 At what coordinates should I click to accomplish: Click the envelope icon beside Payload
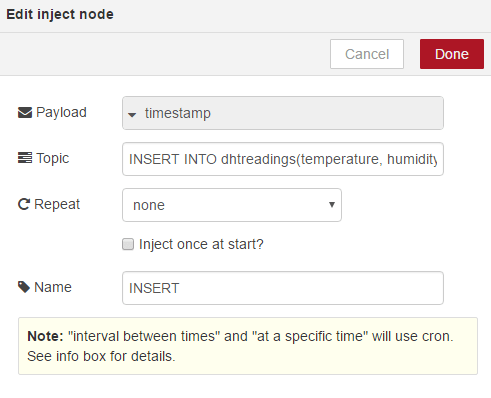tap(25, 113)
